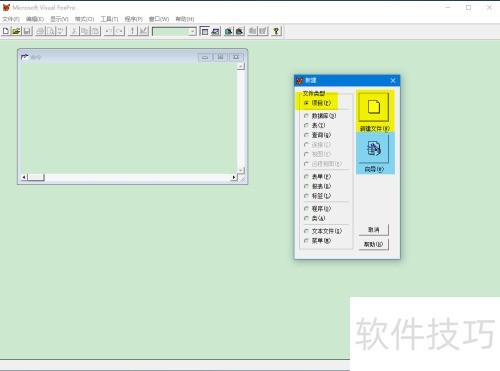500x371 pixels.
Task: Minimize the Command window
Action: 205,57
